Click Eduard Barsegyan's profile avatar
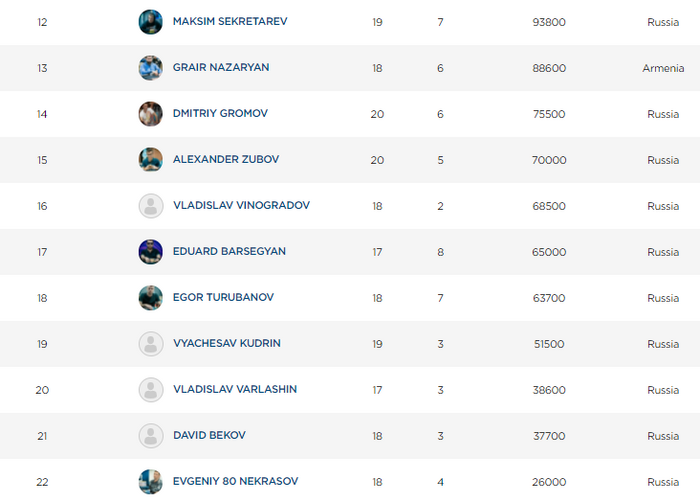700x502 pixels. [150, 252]
